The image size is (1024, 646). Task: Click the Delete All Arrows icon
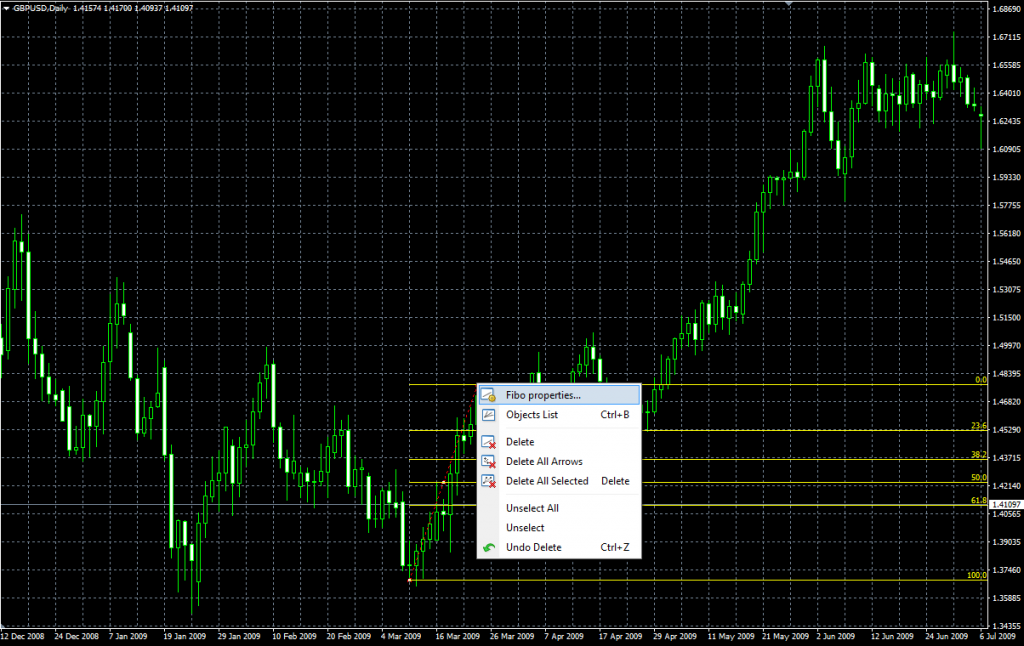click(x=488, y=462)
